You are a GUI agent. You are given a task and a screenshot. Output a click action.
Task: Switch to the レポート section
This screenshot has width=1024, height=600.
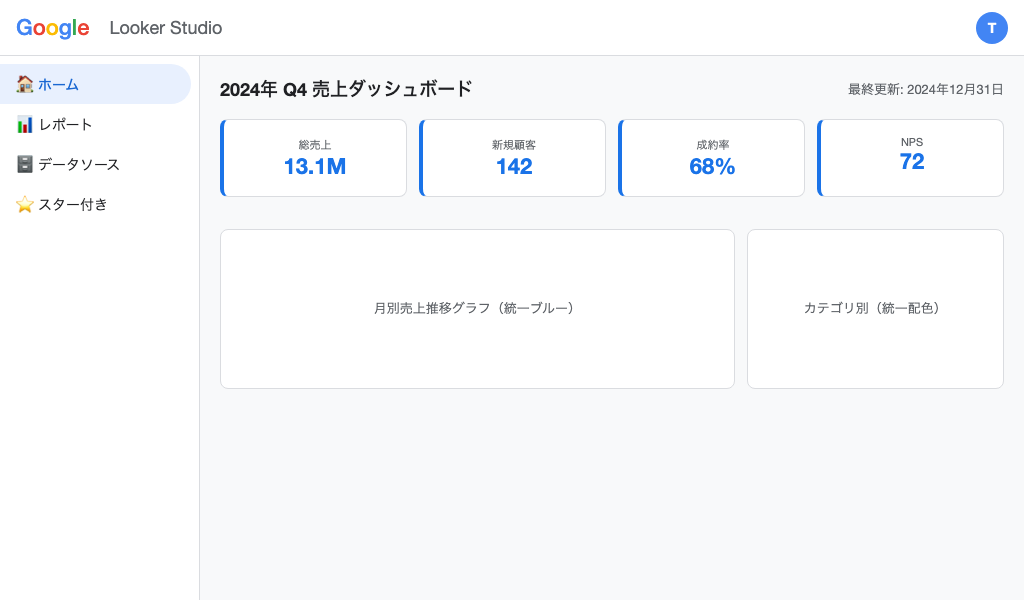67,124
